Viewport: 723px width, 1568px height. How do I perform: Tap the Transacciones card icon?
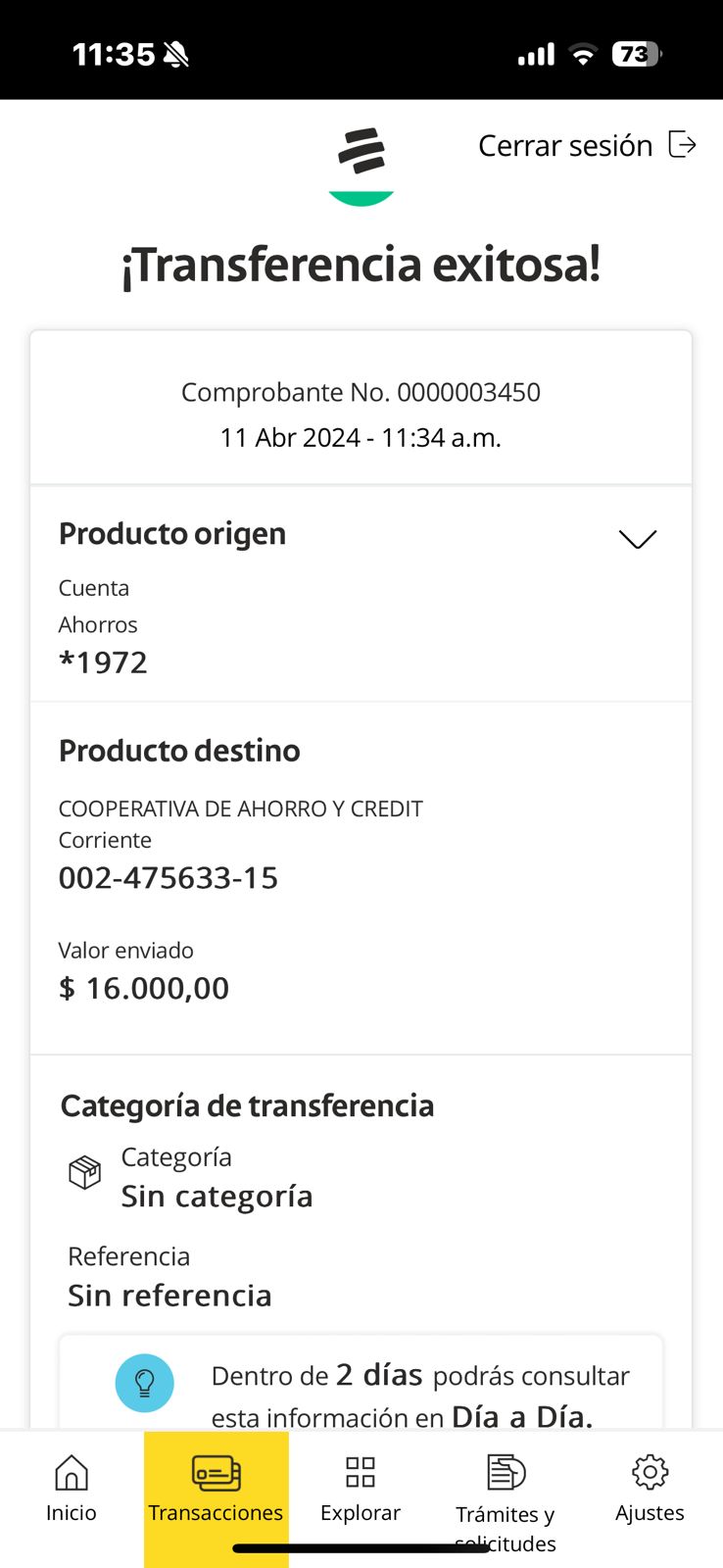tap(216, 1472)
